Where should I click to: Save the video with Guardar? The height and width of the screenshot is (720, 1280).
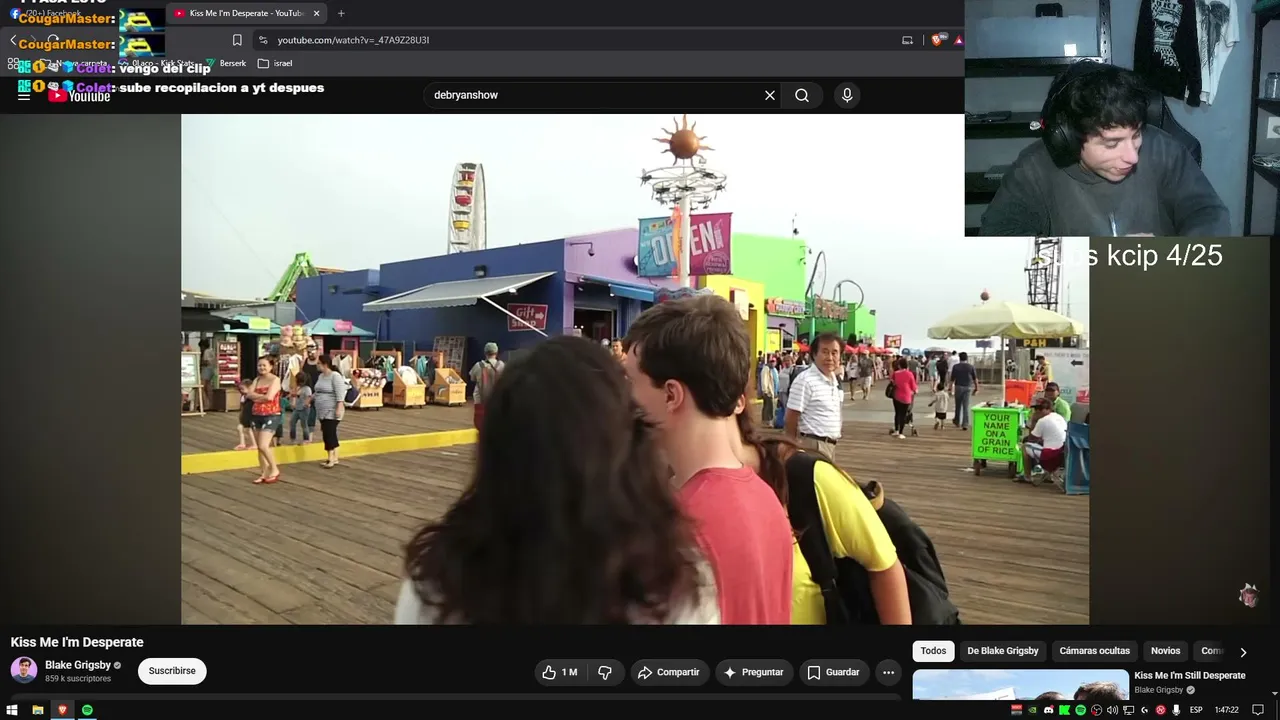[834, 672]
